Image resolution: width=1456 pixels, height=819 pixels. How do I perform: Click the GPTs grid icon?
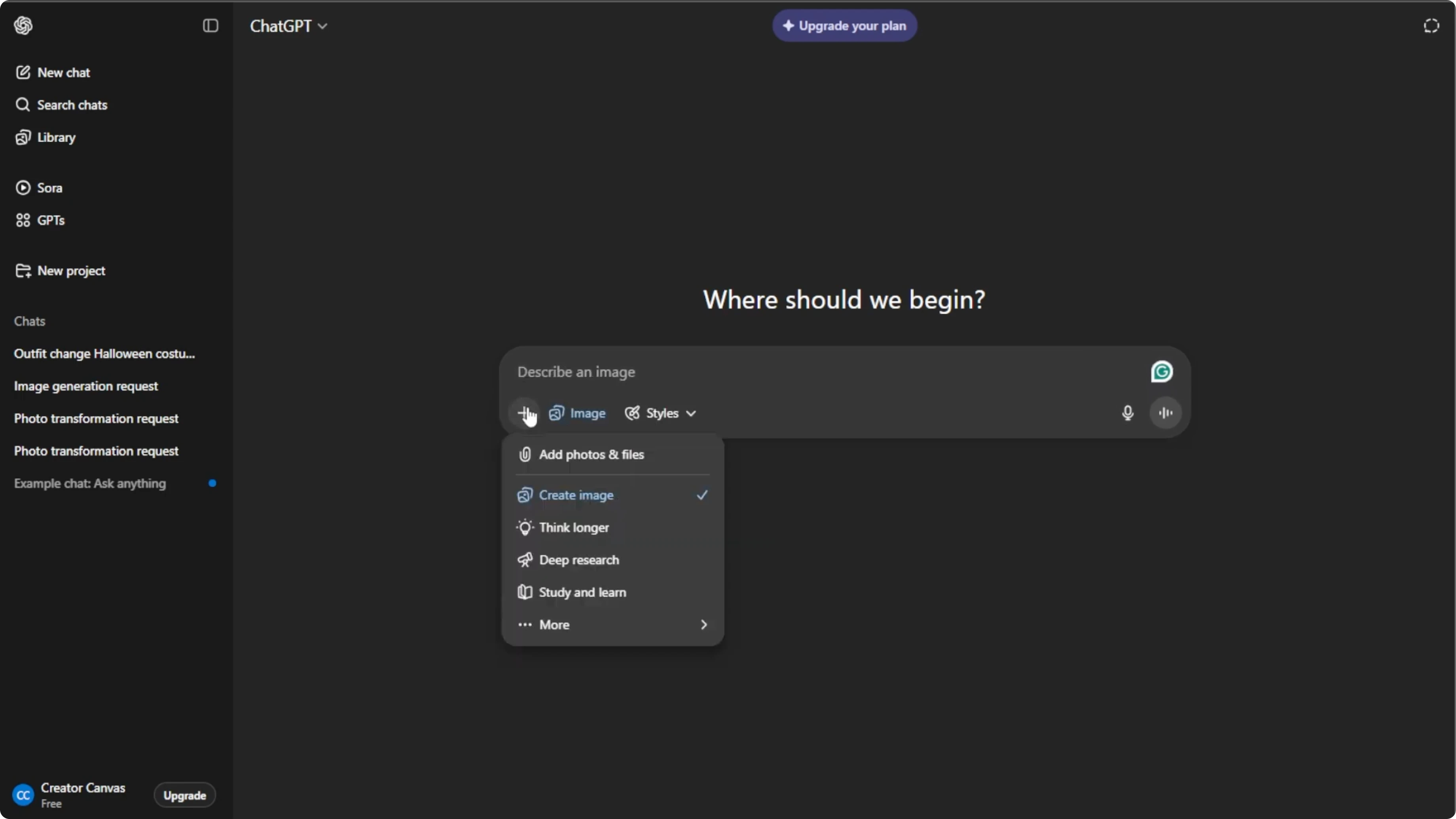pos(23,220)
